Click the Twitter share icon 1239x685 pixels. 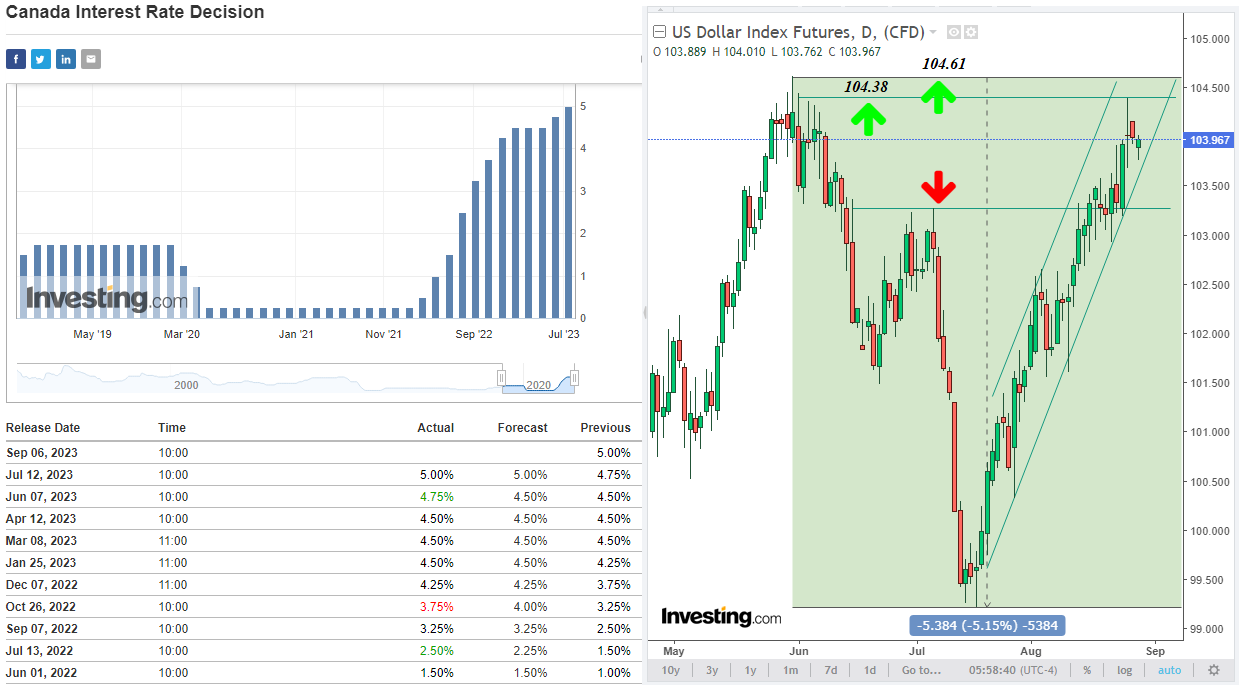point(41,59)
